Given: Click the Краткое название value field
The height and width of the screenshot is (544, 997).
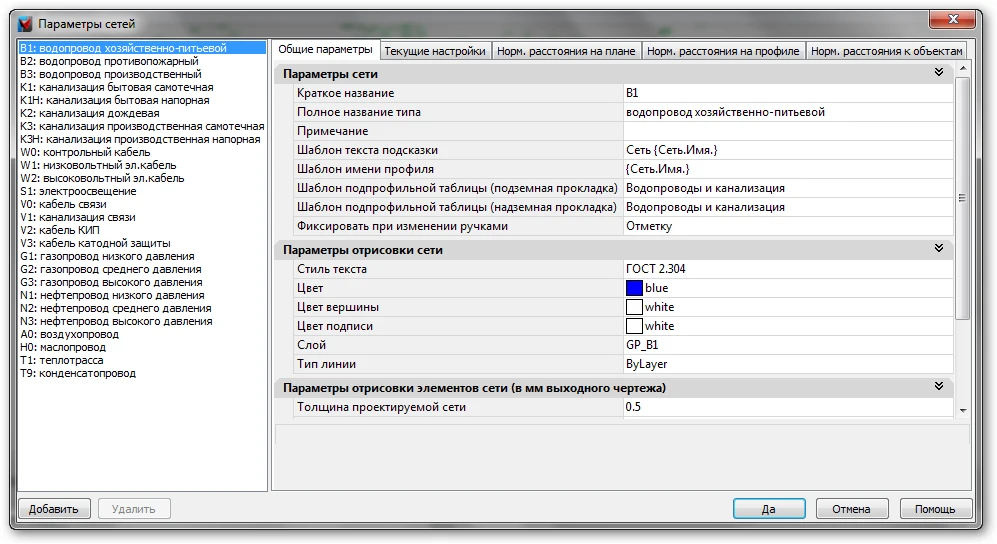Looking at the screenshot, I should coord(787,93).
